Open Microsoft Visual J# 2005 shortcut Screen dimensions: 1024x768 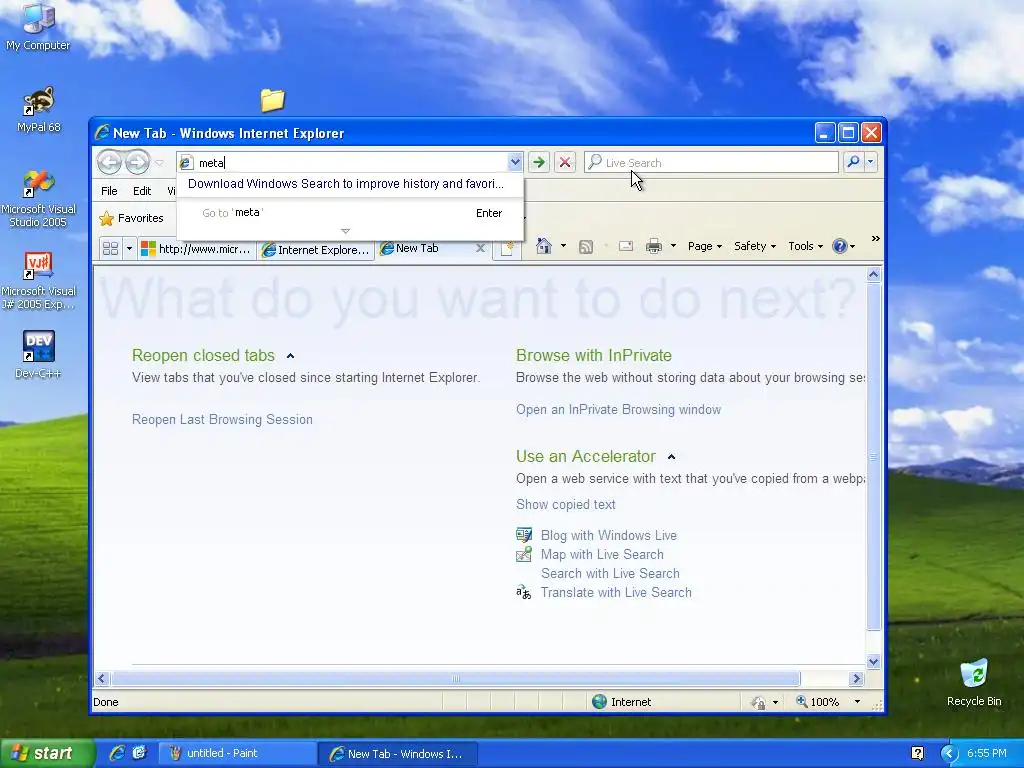(38, 281)
